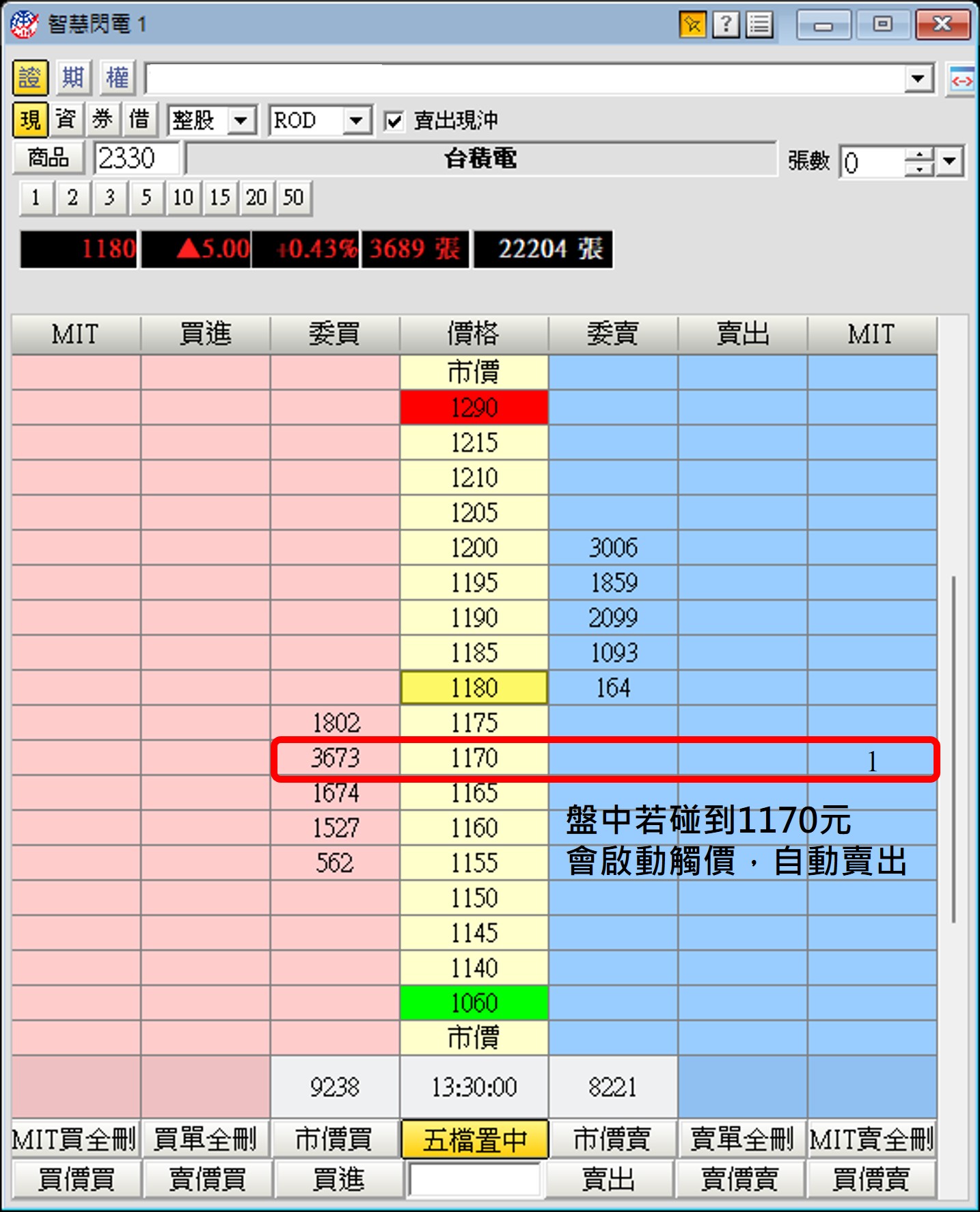
Task: Select the green limit-down price 1060
Action: pyautogui.click(x=474, y=1003)
